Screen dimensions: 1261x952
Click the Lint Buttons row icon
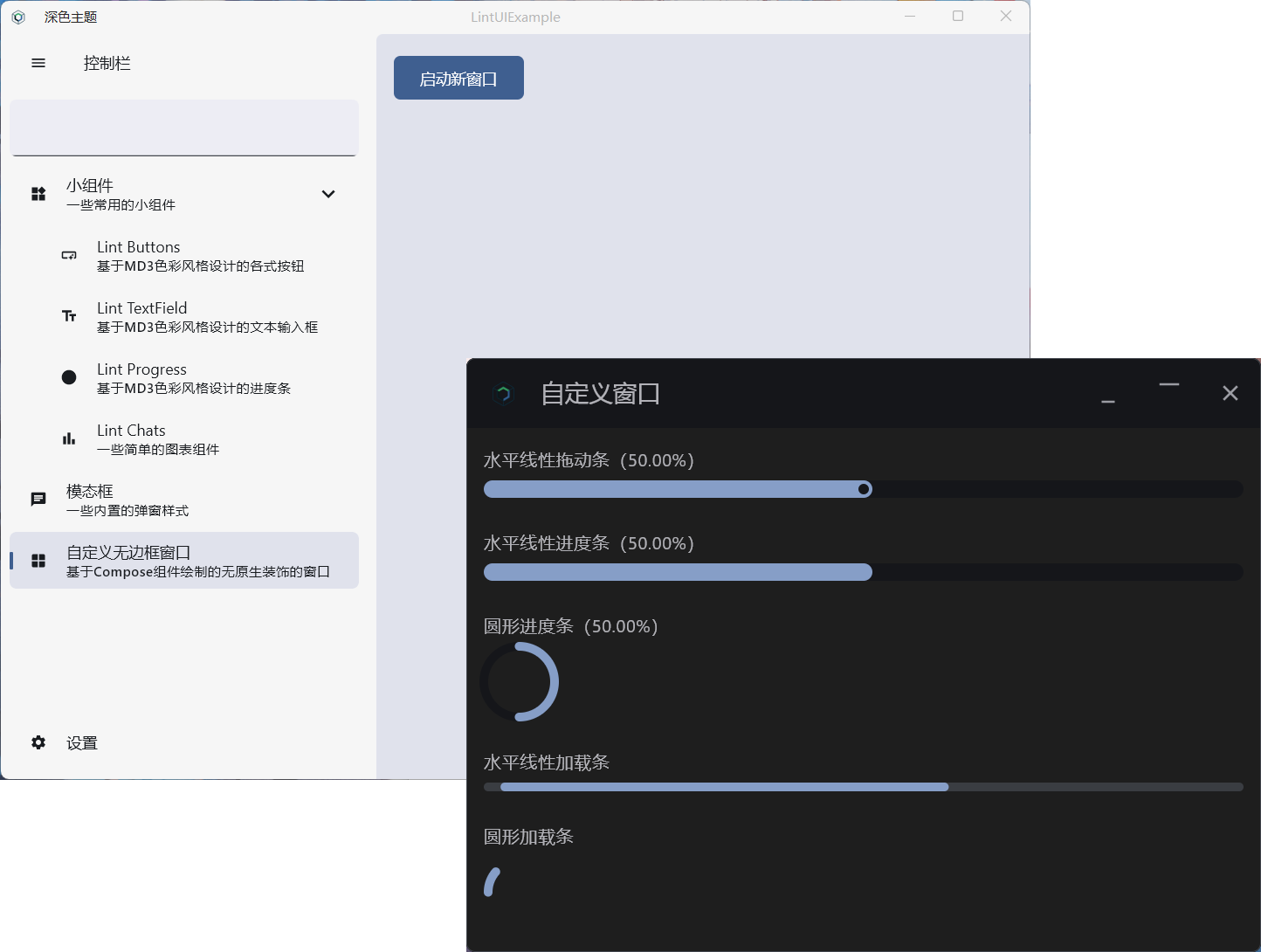(69, 255)
